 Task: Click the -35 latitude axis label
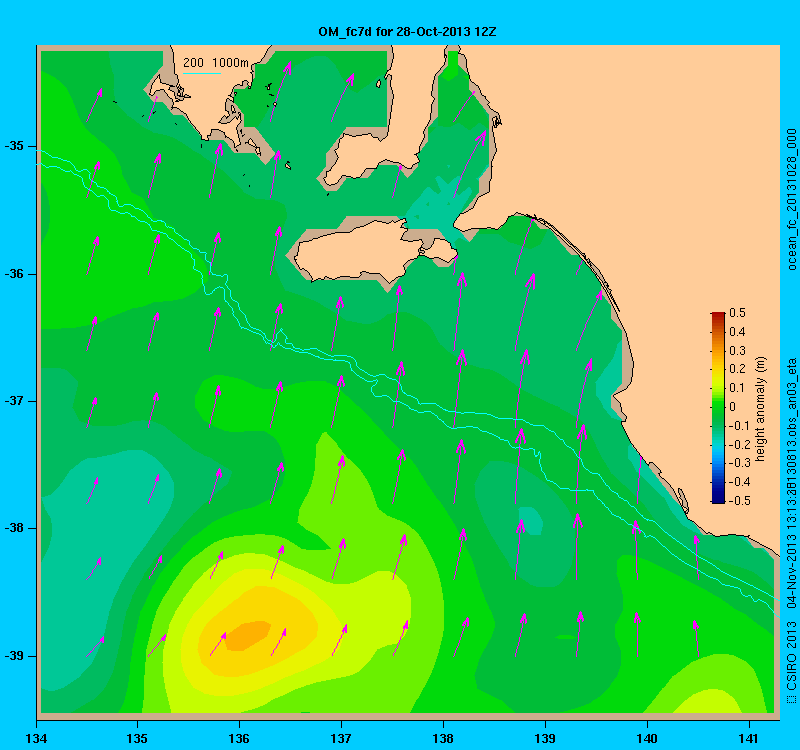(14, 146)
